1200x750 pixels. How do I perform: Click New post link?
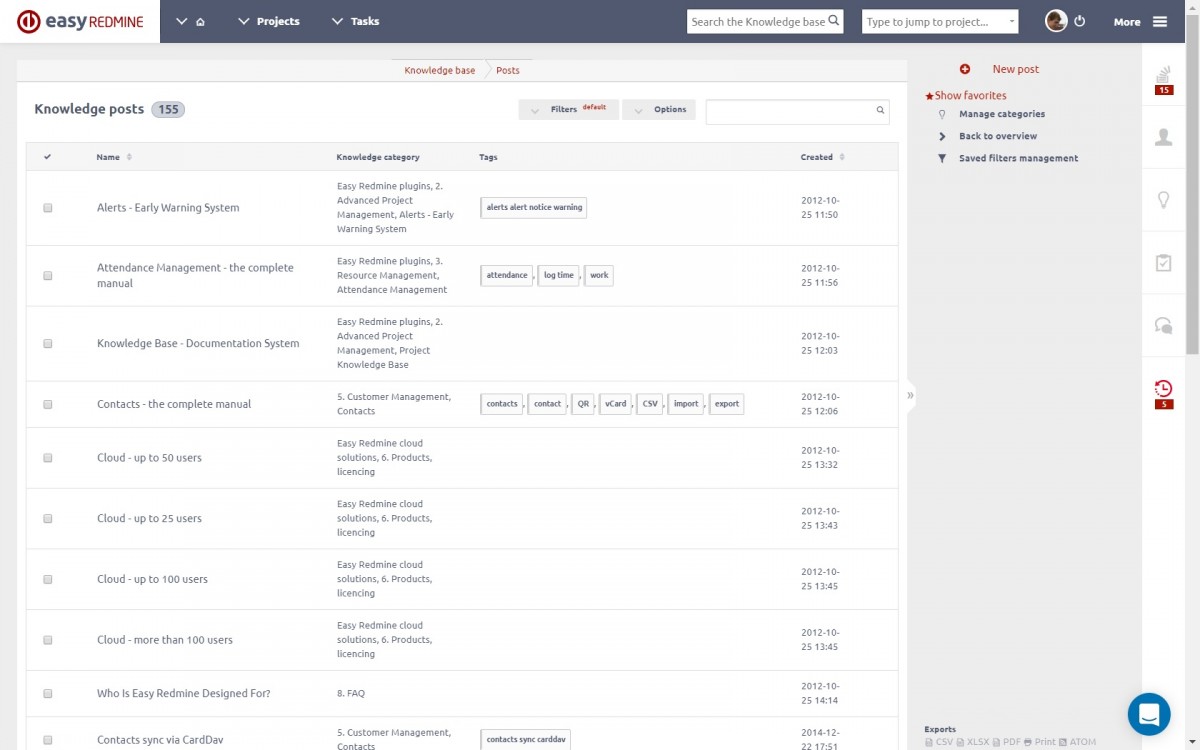coord(1015,69)
